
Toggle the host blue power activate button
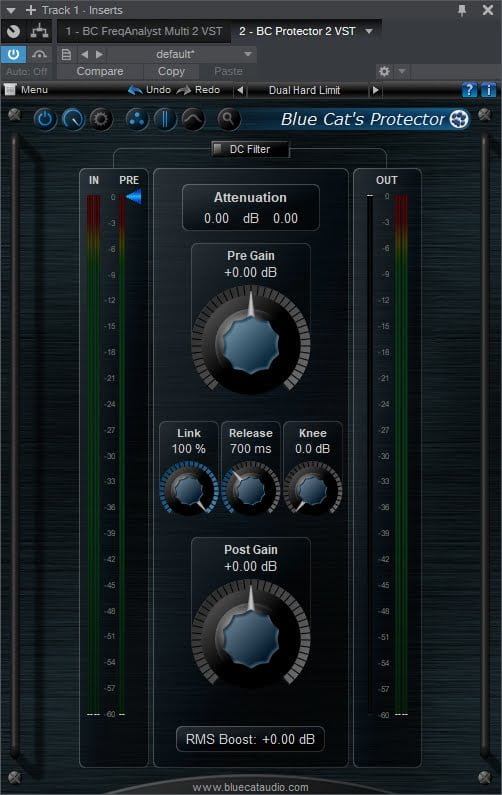[13, 54]
